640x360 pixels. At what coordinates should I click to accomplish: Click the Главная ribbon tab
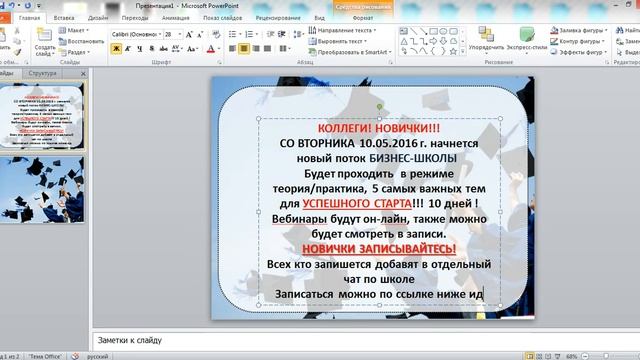pos(29,18)
